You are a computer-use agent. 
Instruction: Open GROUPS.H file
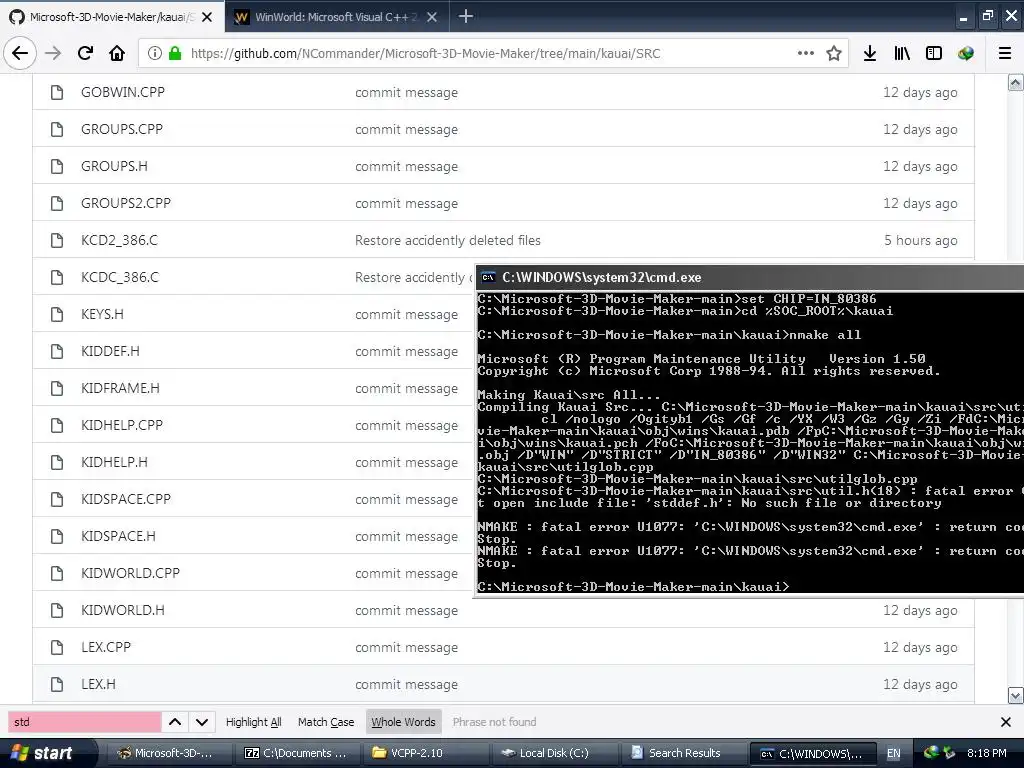(114, 166)
